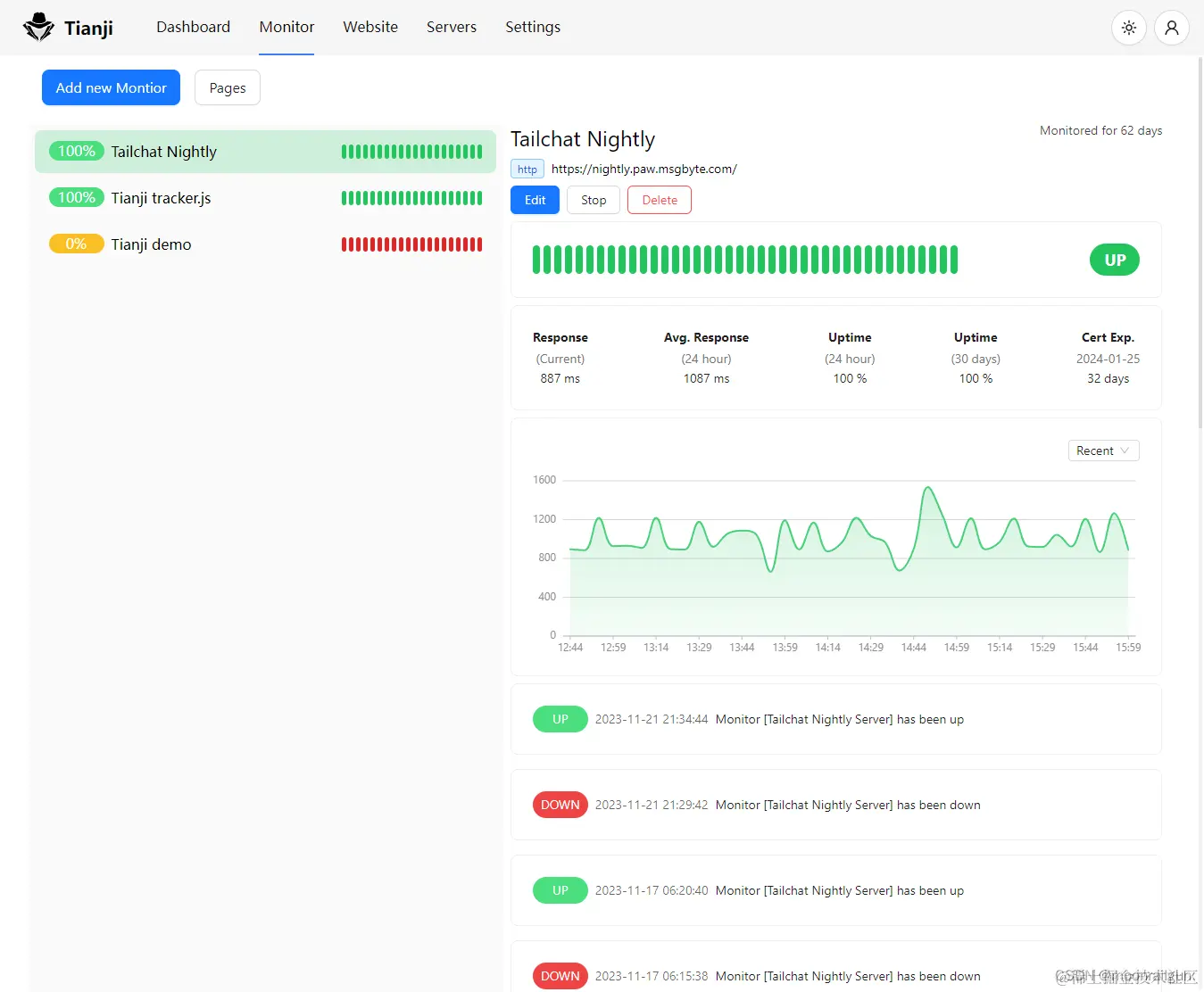Click the Edit button
The height and width of the screenshot is (992, 1204).
[535, 200]
